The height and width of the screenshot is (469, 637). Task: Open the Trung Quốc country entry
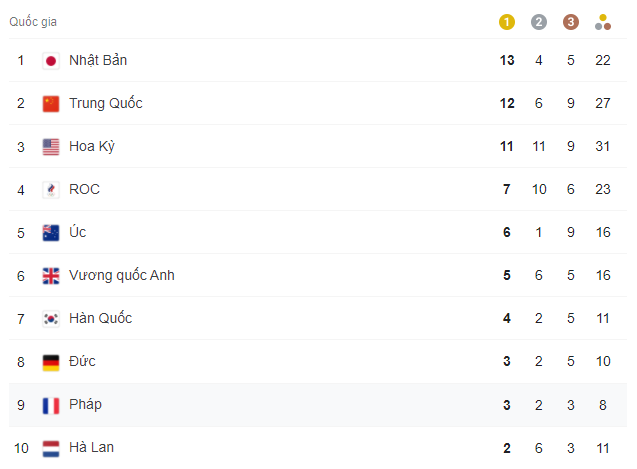click(x=106, y=103)
